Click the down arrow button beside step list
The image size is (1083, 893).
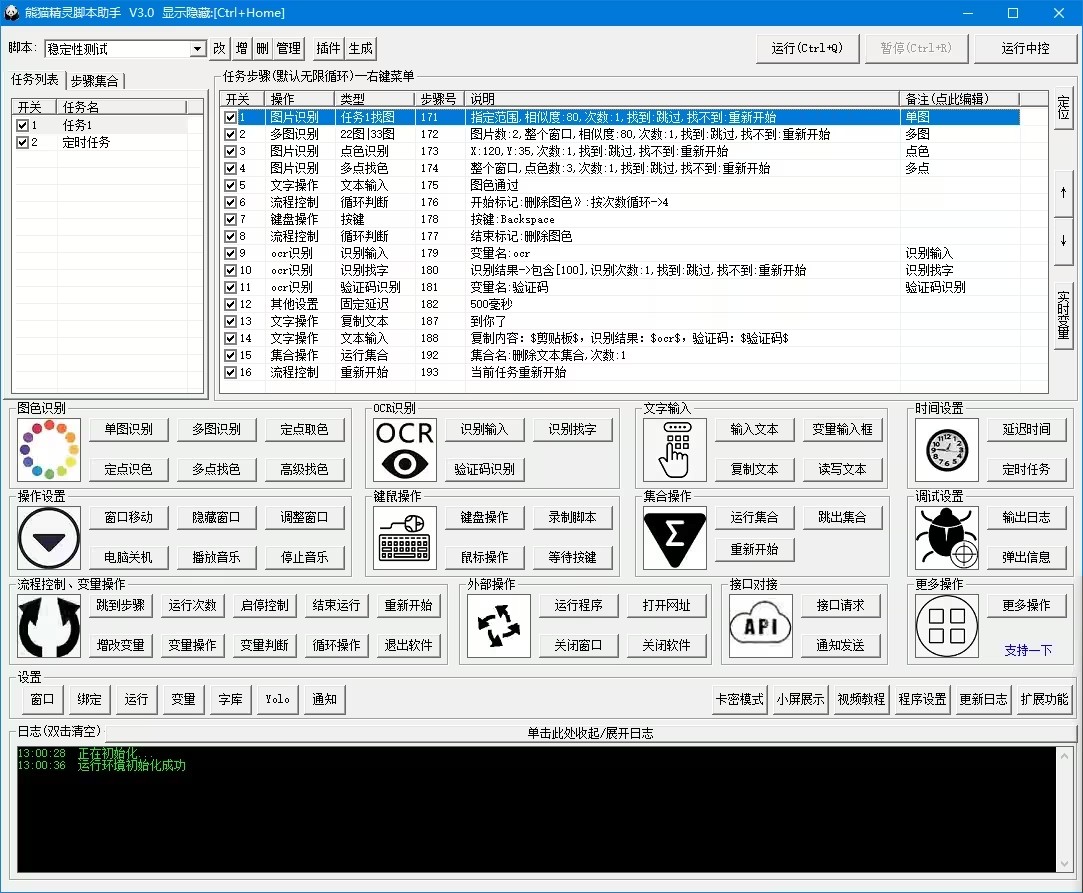pyautogui.click(x=1063, y=241)
